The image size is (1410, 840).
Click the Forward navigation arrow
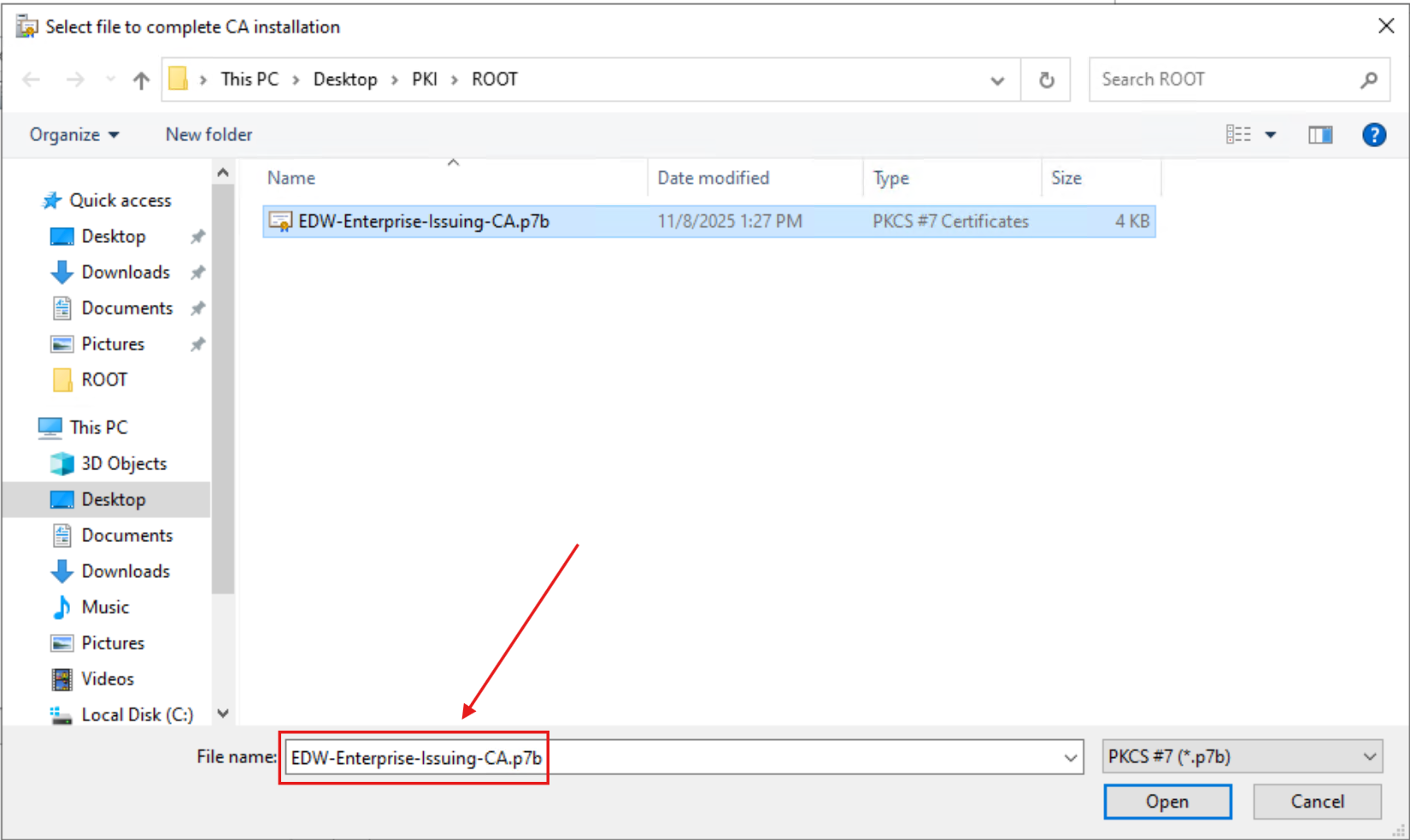tap(75, 79)
